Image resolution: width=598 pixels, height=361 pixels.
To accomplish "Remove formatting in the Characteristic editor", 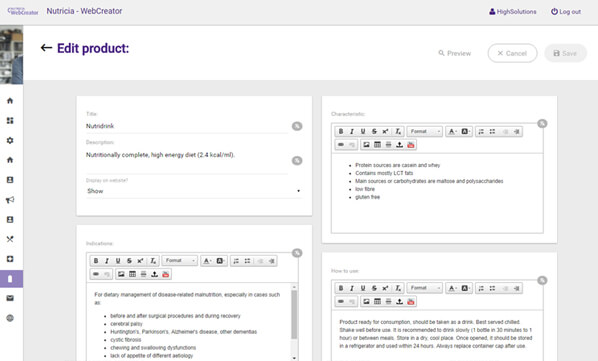I will 398,132.
